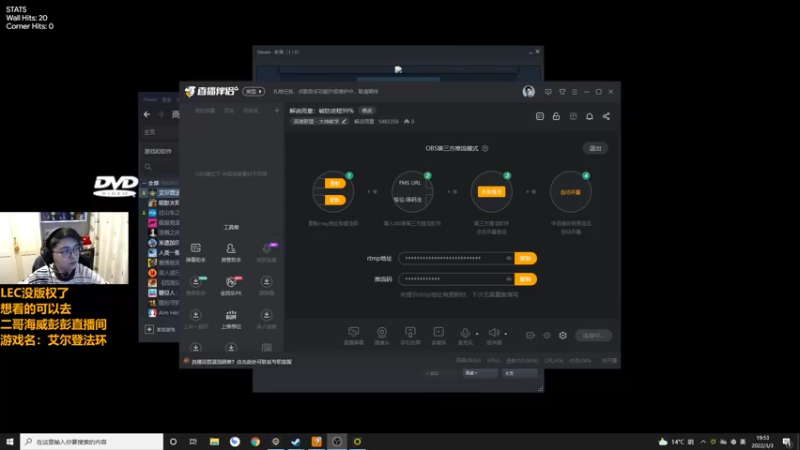Open Chrome from the taskbar
Image resolution: width=800 pixels, height=450 pixels.
[255, 441]
